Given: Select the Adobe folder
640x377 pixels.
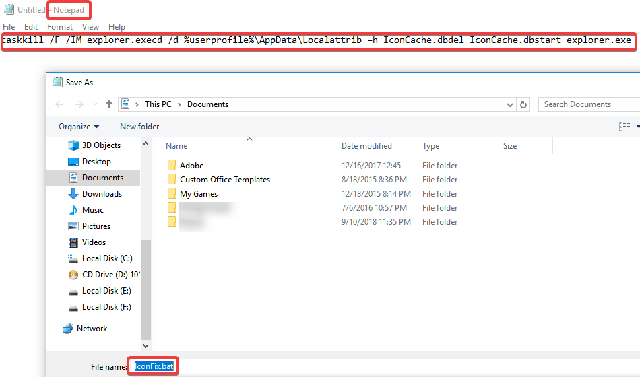Looking at the screenshot, I should (x=191, y=165).
